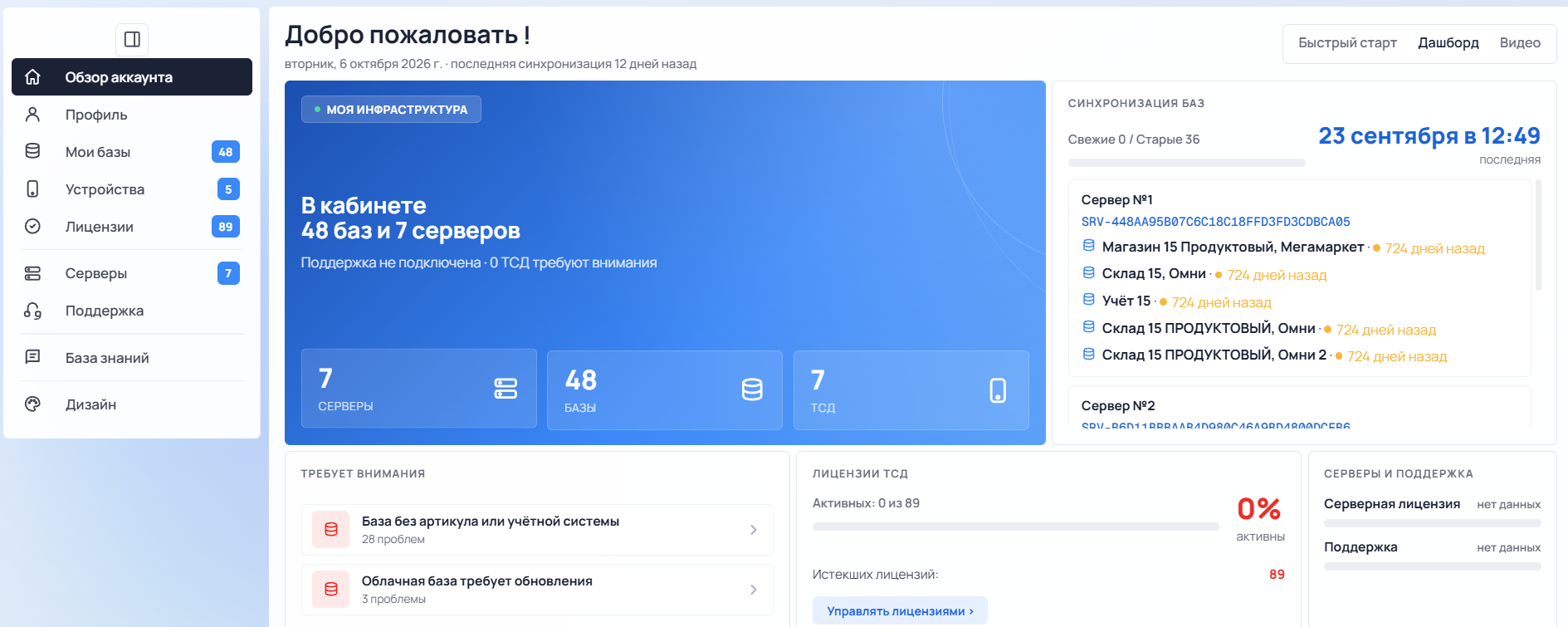The image size is (1568, 627).
Task: Click the server icon in the Серверы card
Action: pyautogui.click(x=506, y=389)
